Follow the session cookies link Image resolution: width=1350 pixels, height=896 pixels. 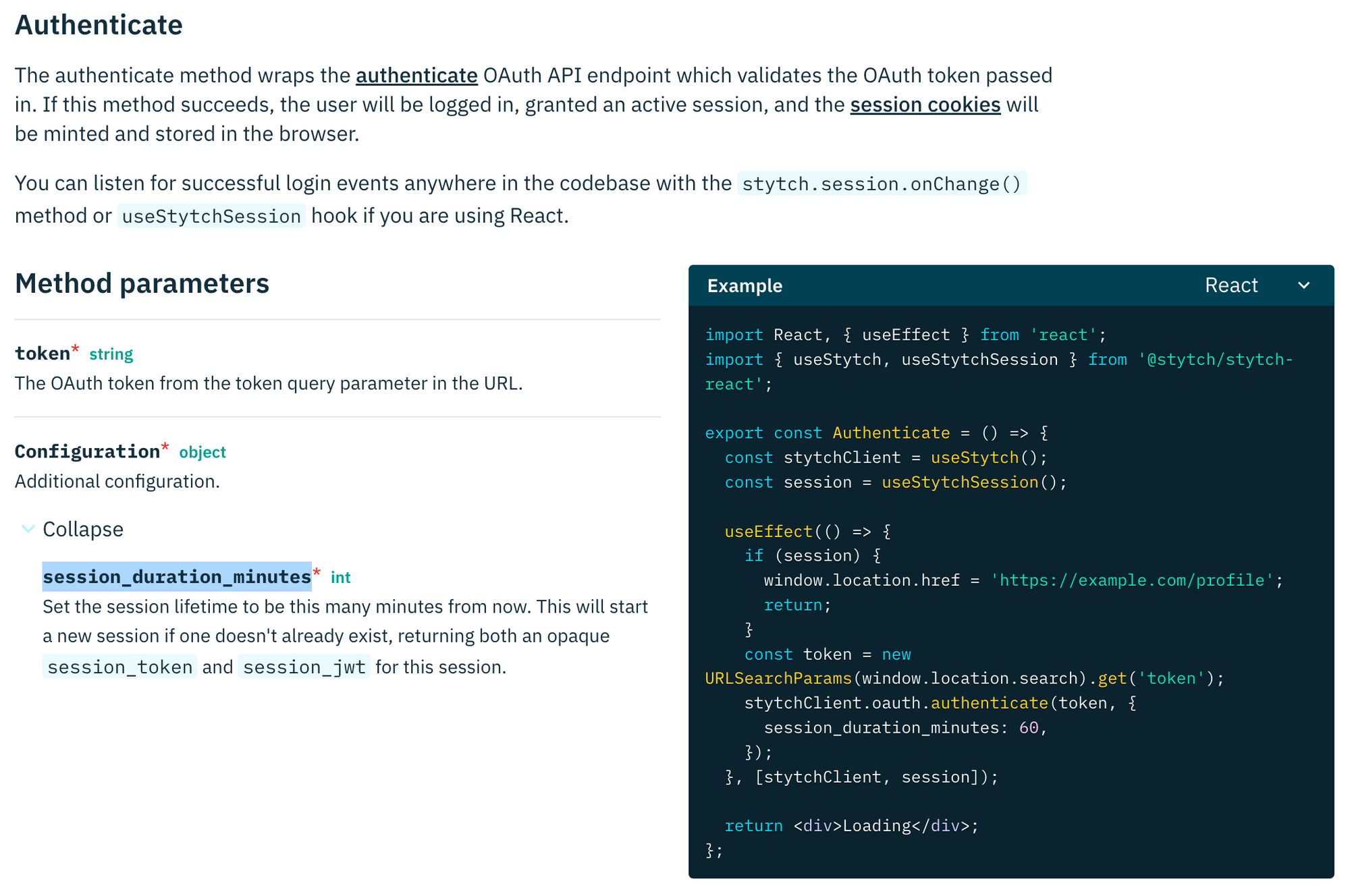(925, 105)
